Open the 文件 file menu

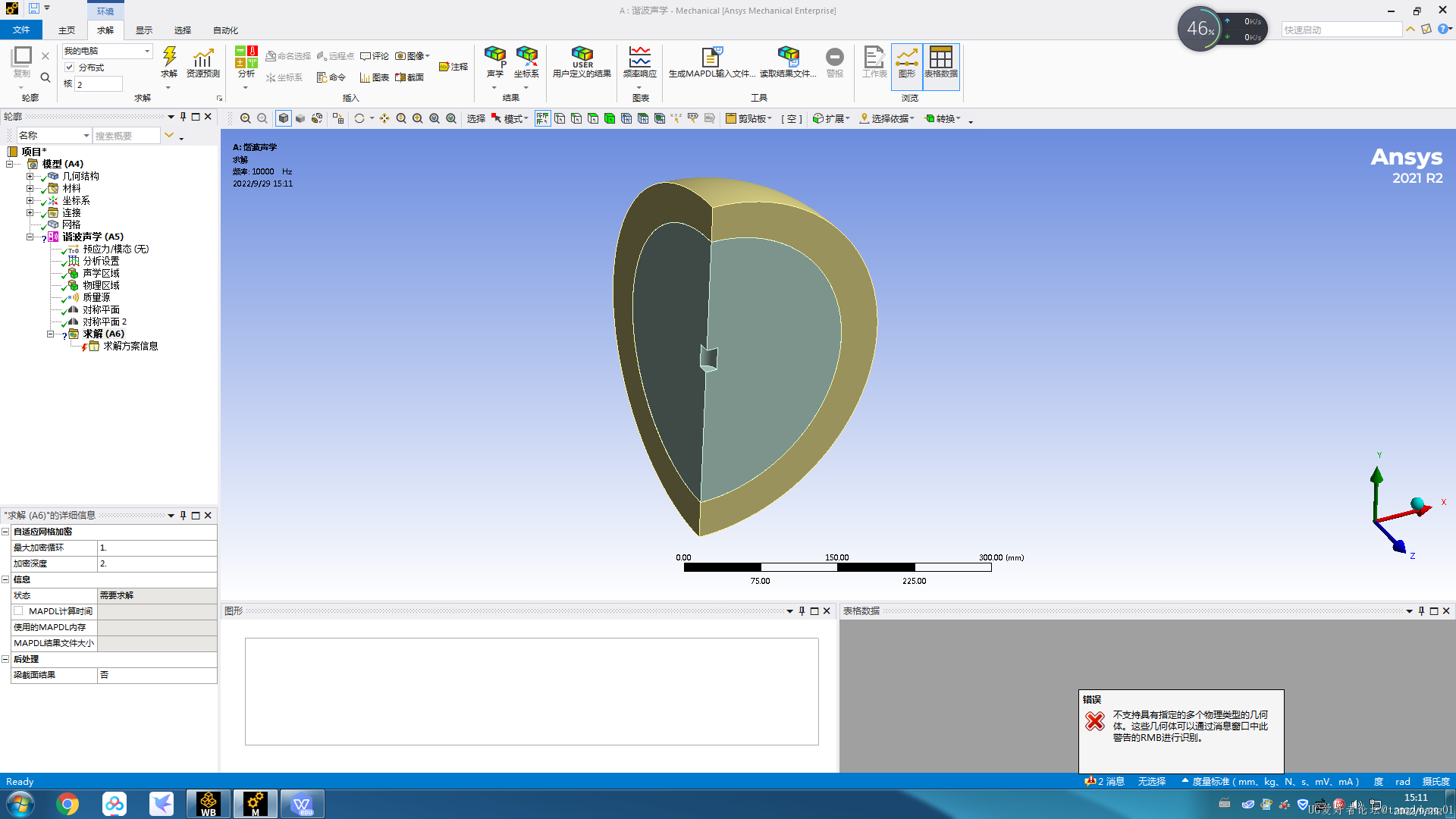click(x=21, y=30)
